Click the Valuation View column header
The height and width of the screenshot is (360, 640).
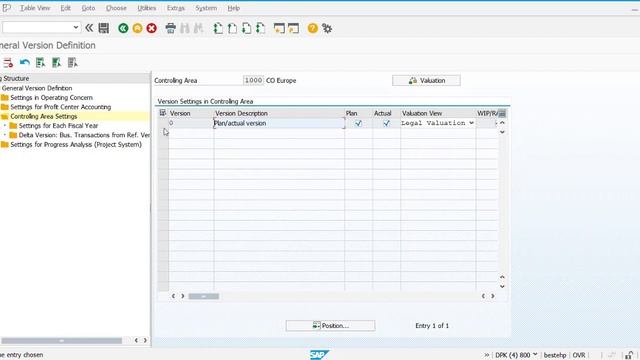click(438, 113)
